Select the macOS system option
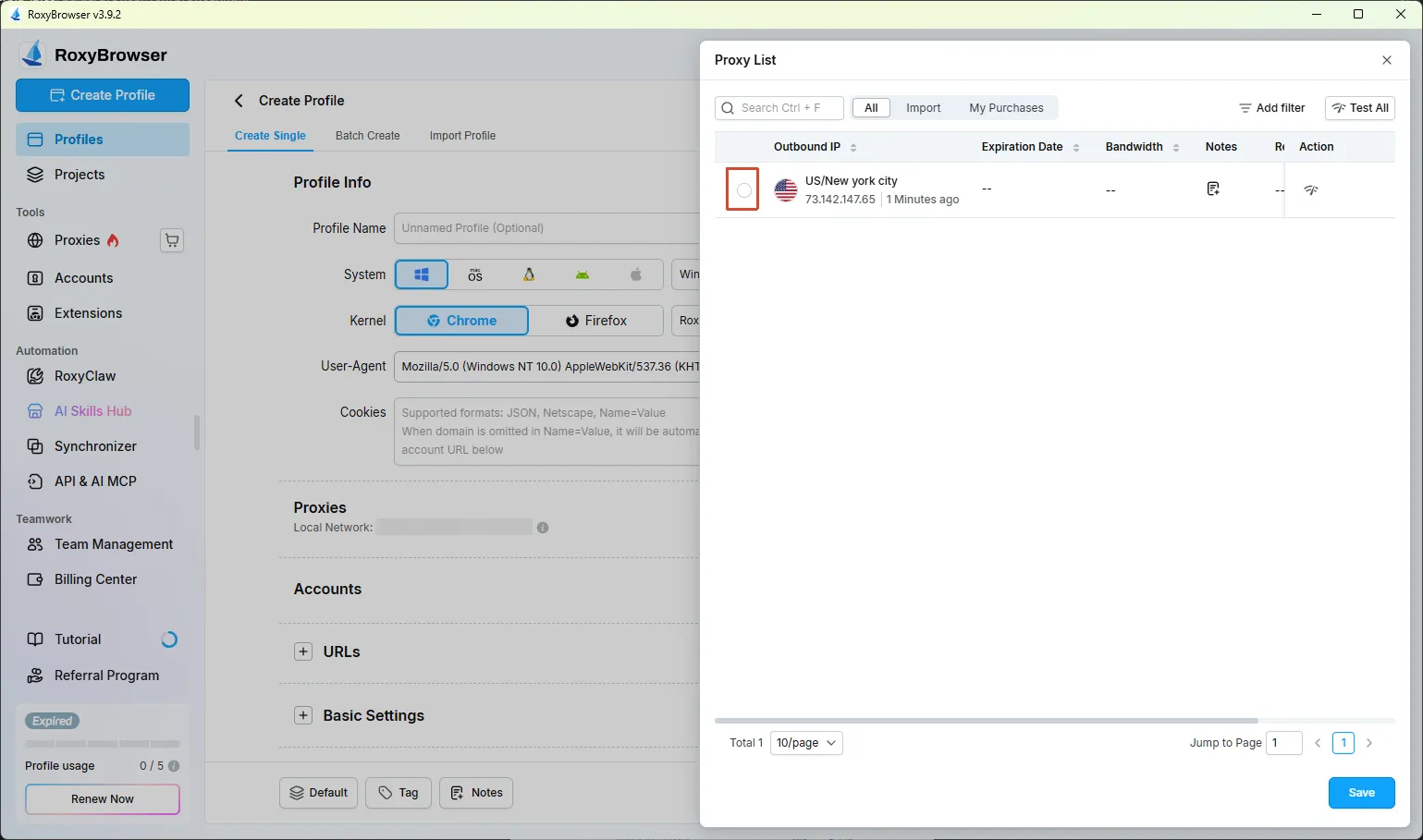The image size is (1423, 840). pos(475,274)
